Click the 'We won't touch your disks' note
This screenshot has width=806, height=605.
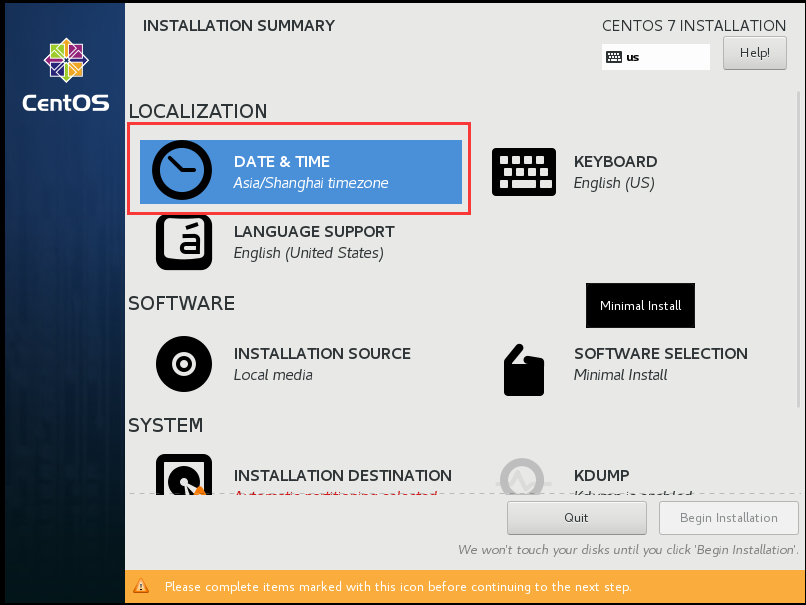click(629, 549)
